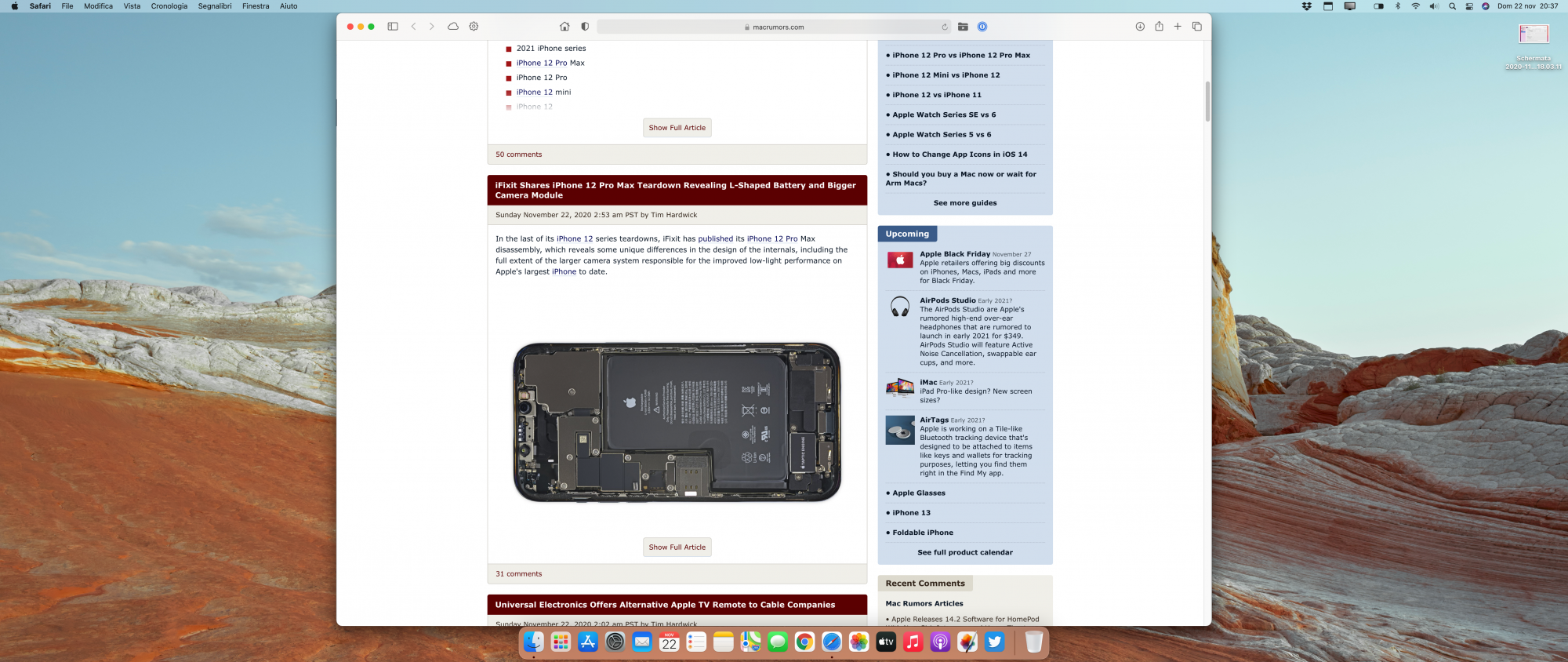Open Maps from the Dock

pos(751,642)
